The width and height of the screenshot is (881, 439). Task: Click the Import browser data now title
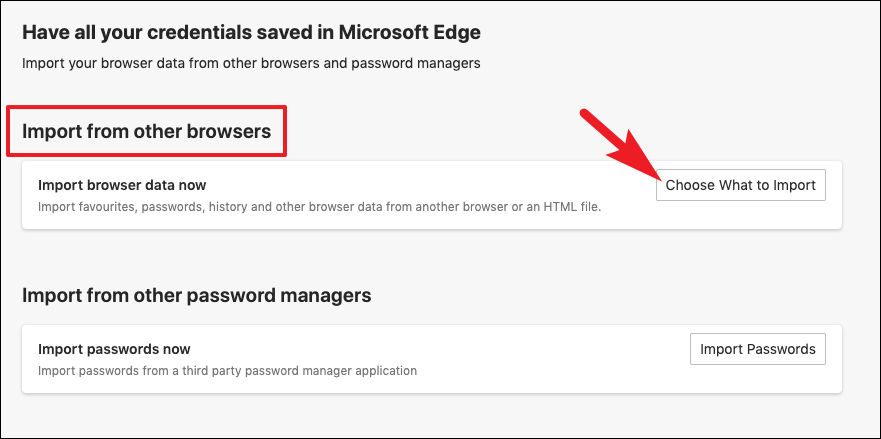(x=122, y=184)
